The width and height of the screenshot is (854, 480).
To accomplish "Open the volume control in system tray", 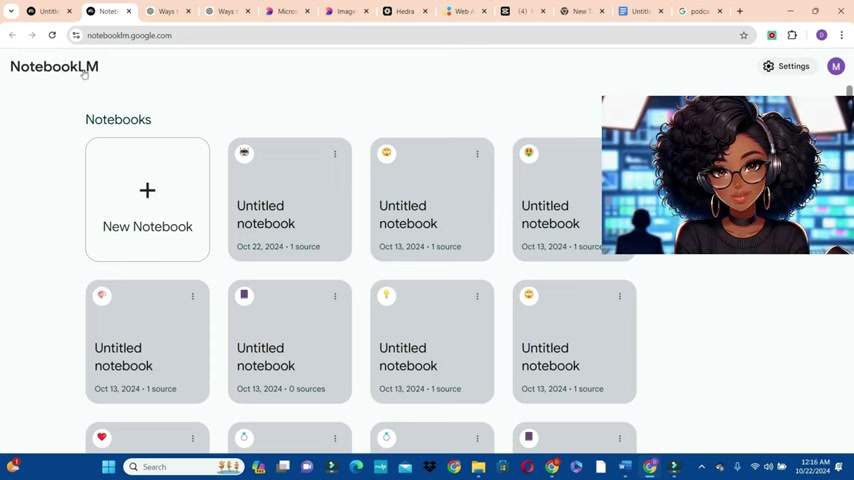I will click(768, 467).
